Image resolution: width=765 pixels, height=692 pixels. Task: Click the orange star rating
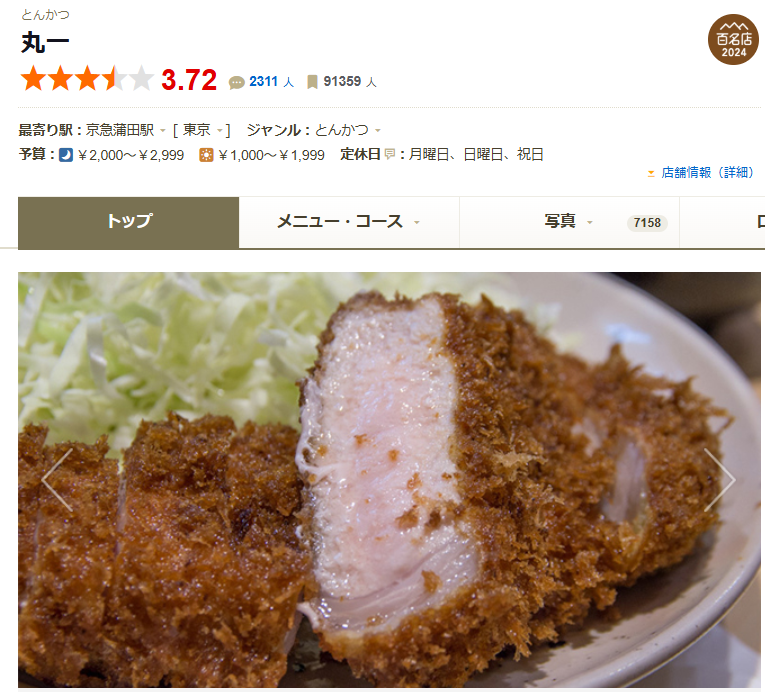[x=87, y=79]
